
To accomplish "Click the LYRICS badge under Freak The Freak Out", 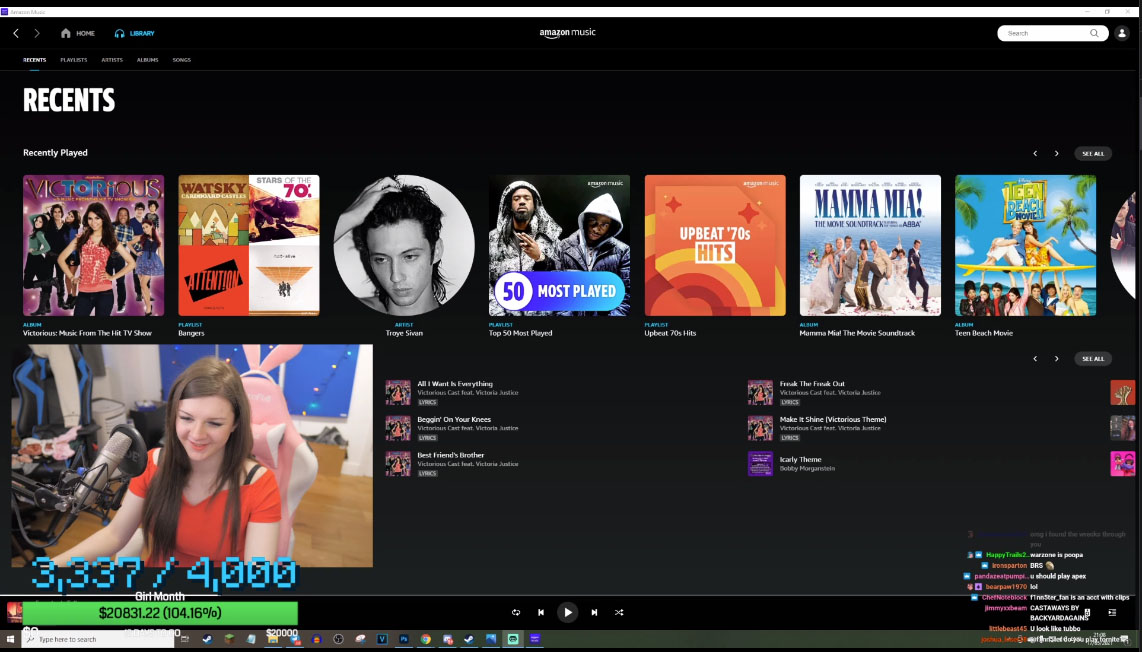I will click(x=790, y=402).
